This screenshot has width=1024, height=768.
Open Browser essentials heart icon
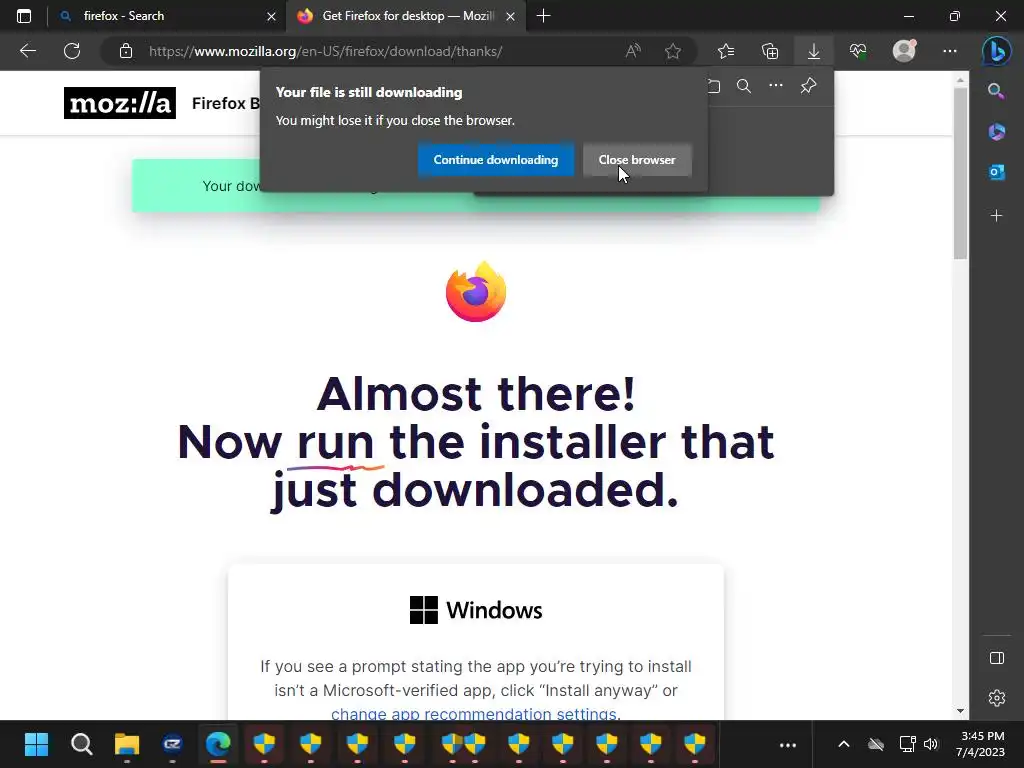(858, 51)
